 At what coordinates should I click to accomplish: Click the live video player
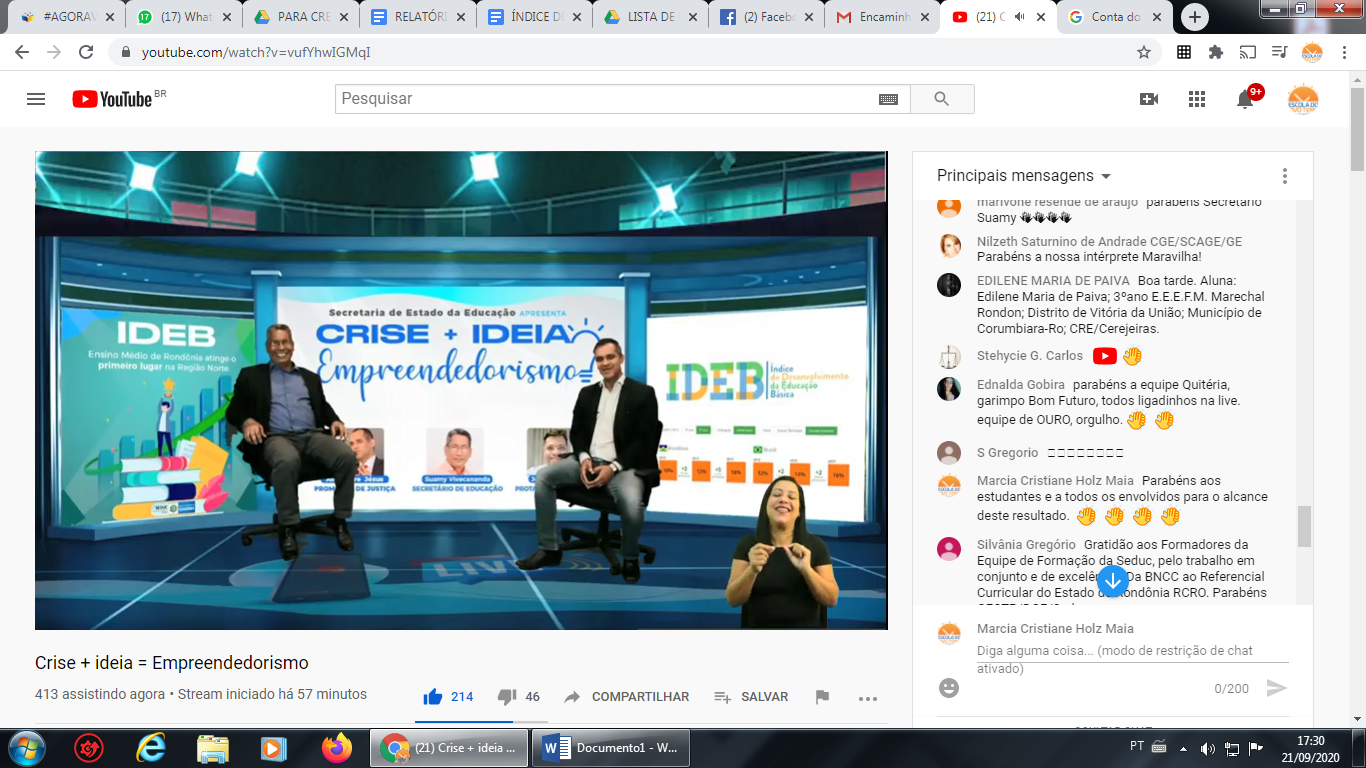[461, 390]
